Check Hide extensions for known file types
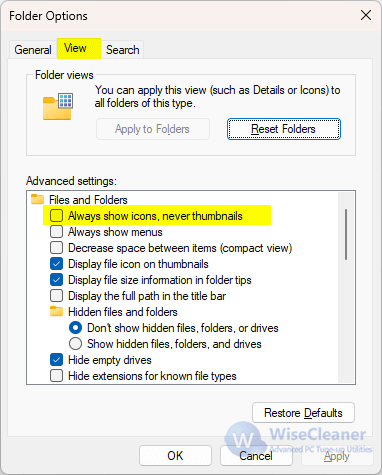Screen dimensions: 382x475 click(57, 376)
